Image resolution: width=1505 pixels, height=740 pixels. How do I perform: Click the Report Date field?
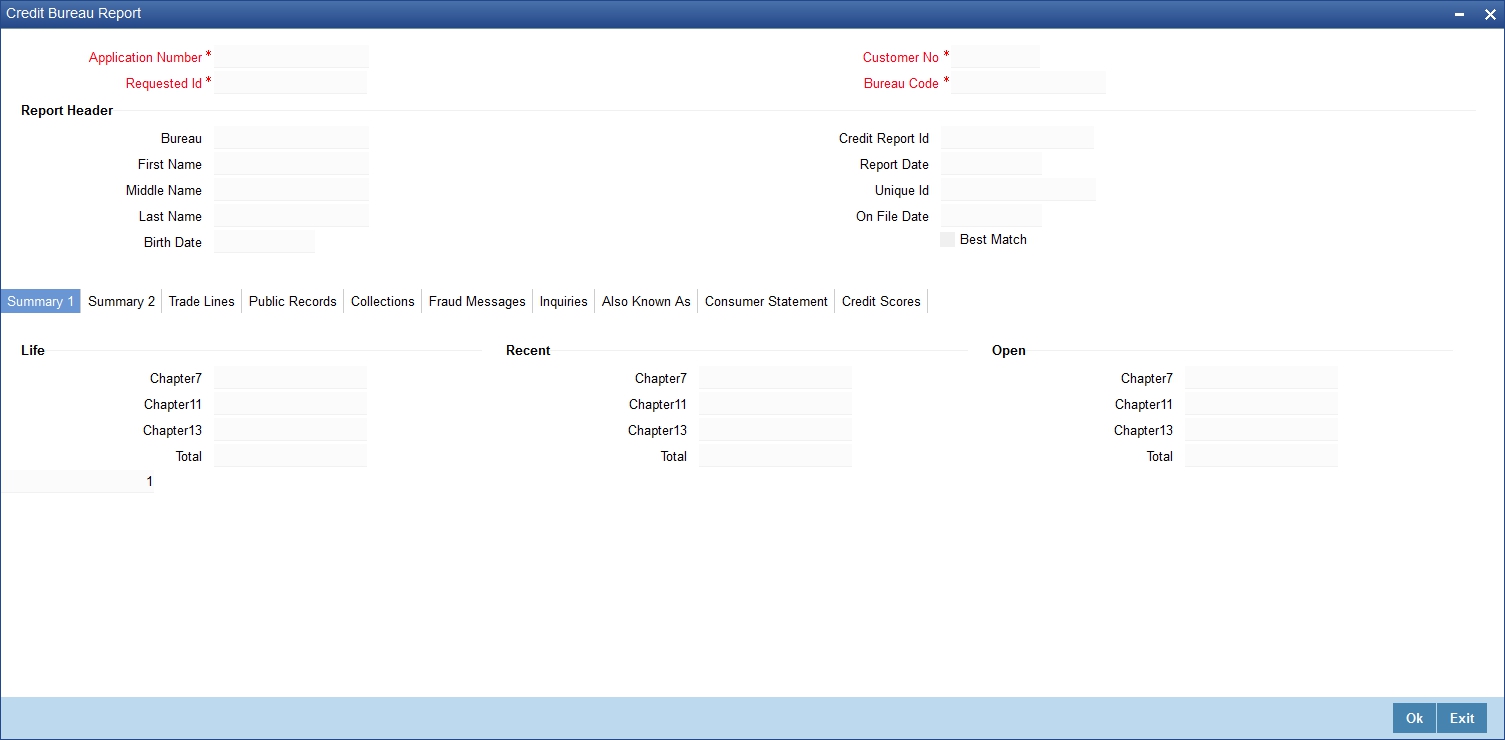click(991, 164)
